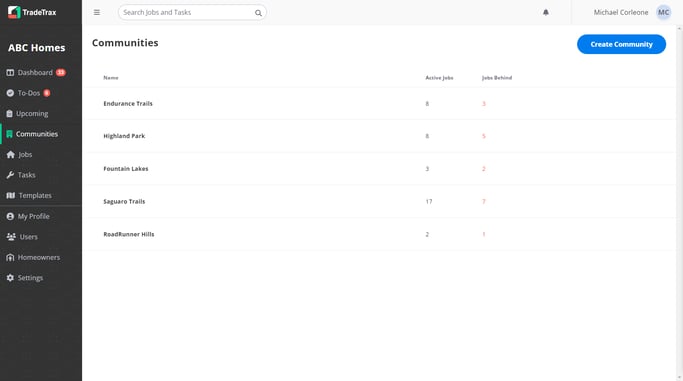Open the Upcoming clipboard item
This screenshot has height=381, width=683.
click(27, 113)
